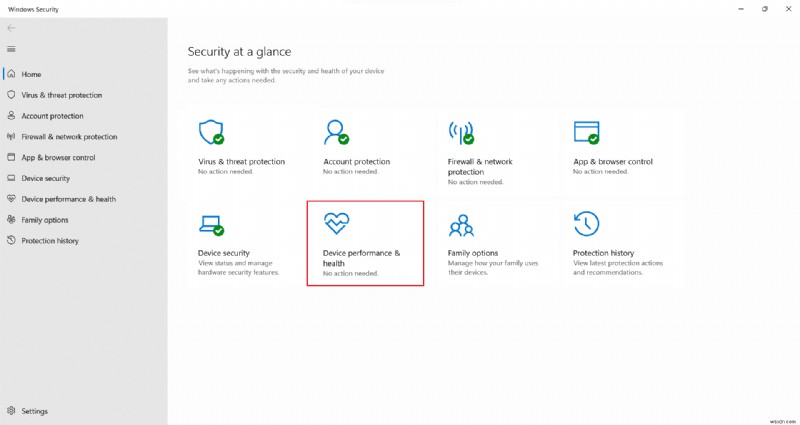This screenshot has height=425, width=800.
Task: Click 'View latest protection actions and recommendations' text
Action: pos(618,268)
